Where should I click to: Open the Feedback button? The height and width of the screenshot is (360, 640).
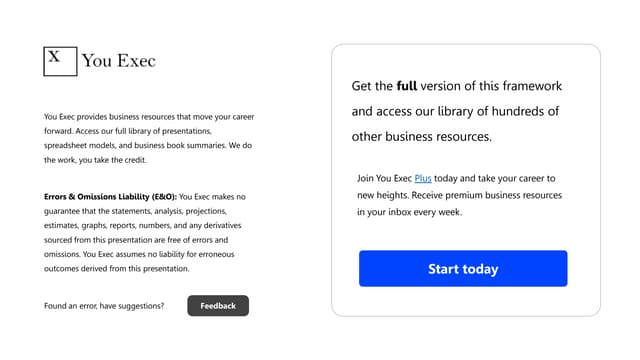[x=218, y=306]
